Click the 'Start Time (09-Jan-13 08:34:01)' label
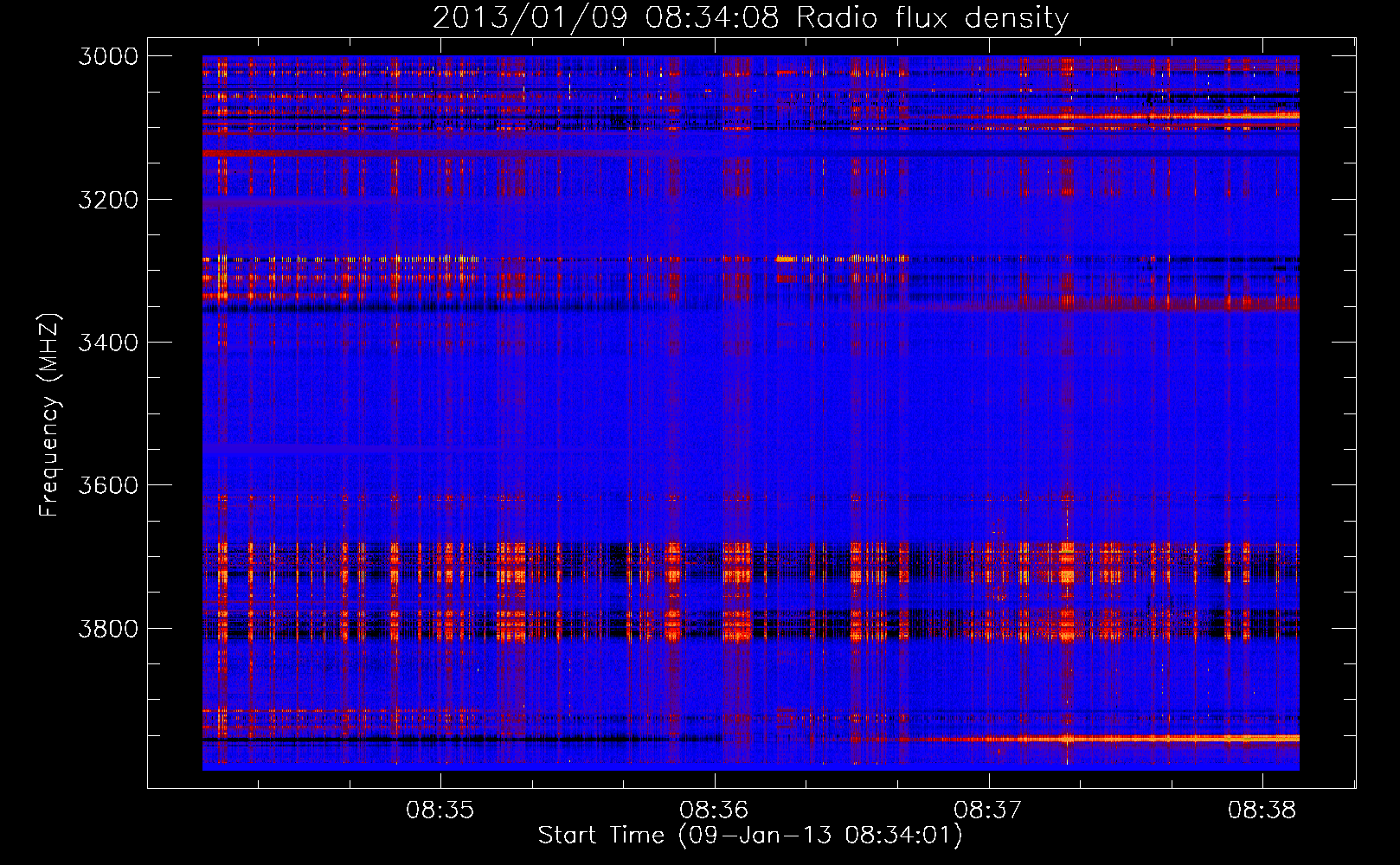 point(750,836)
